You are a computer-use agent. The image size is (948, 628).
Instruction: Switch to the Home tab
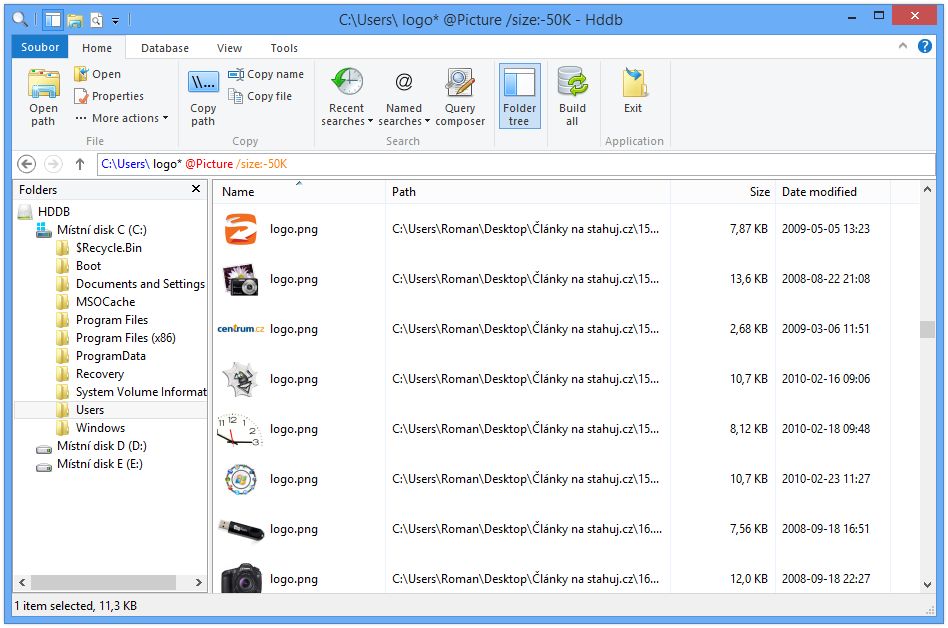point(97,48)
